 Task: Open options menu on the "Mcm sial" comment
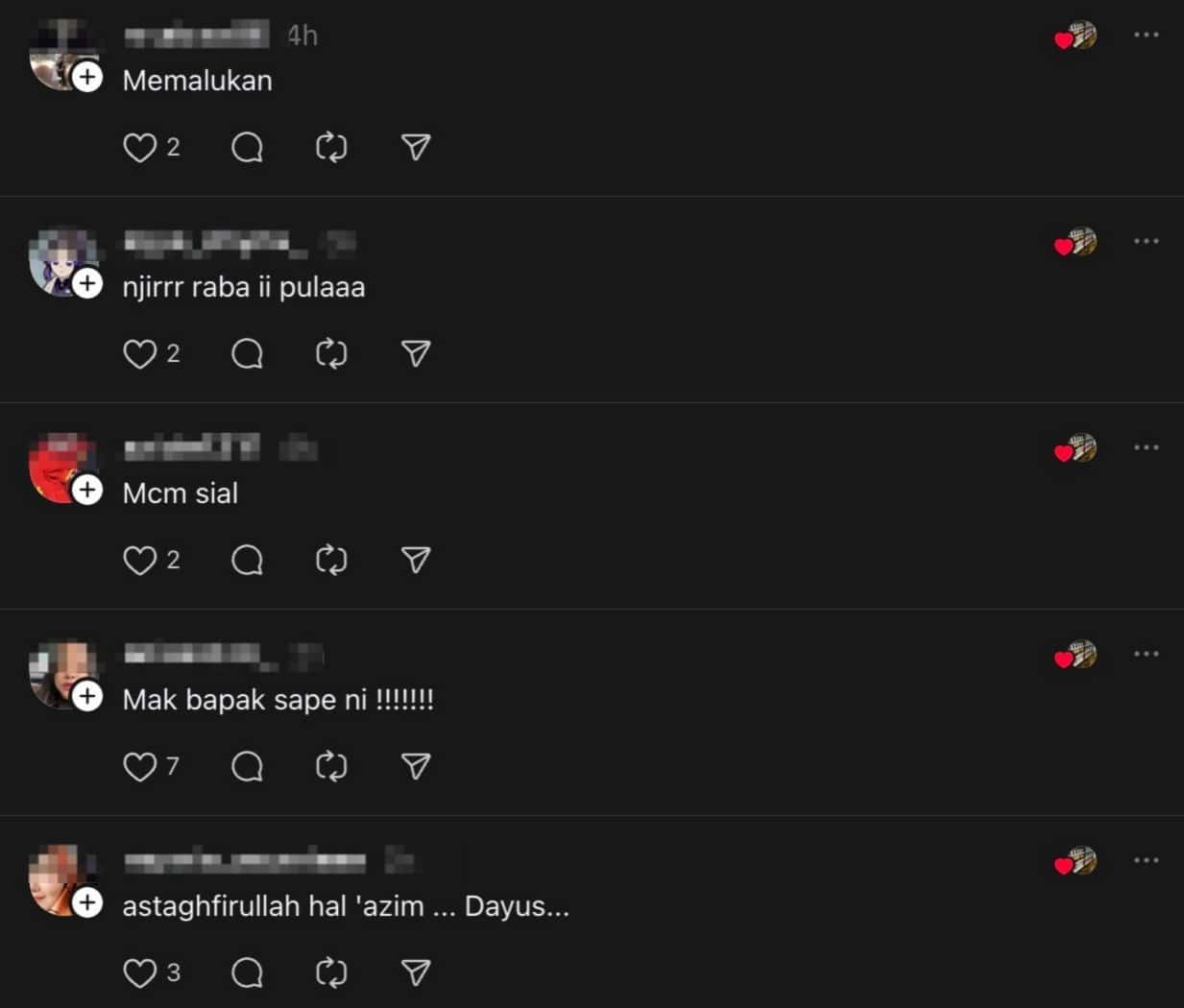[x=1147, y=447]
